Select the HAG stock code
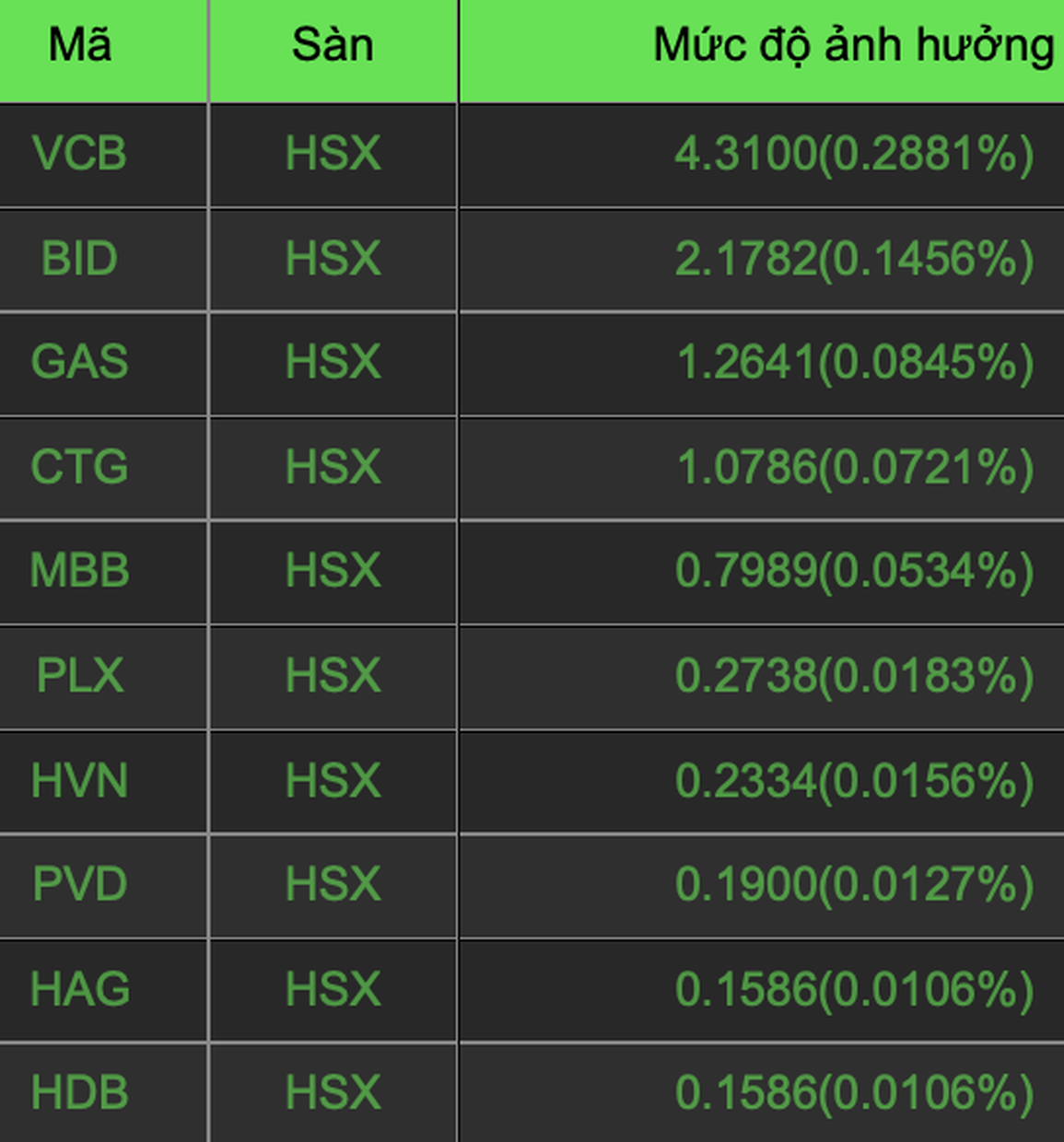 click(79, 990)
